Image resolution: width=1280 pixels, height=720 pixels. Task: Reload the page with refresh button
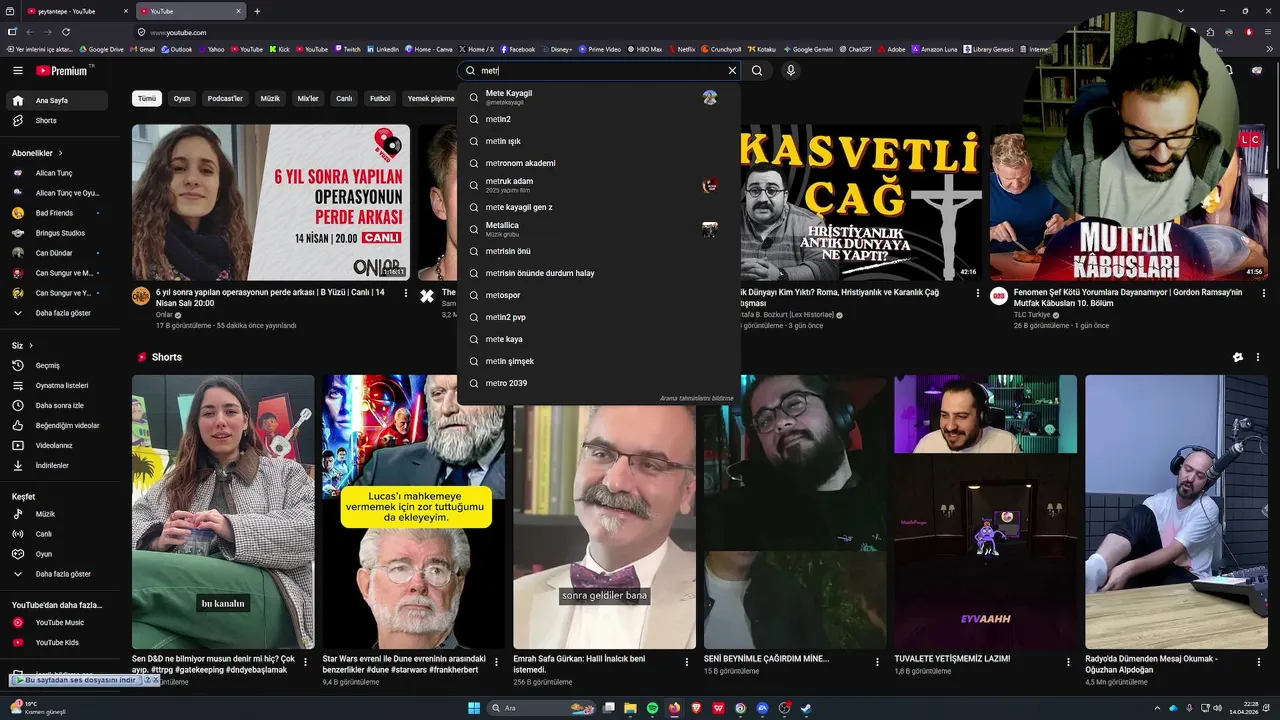pos(66,32)
